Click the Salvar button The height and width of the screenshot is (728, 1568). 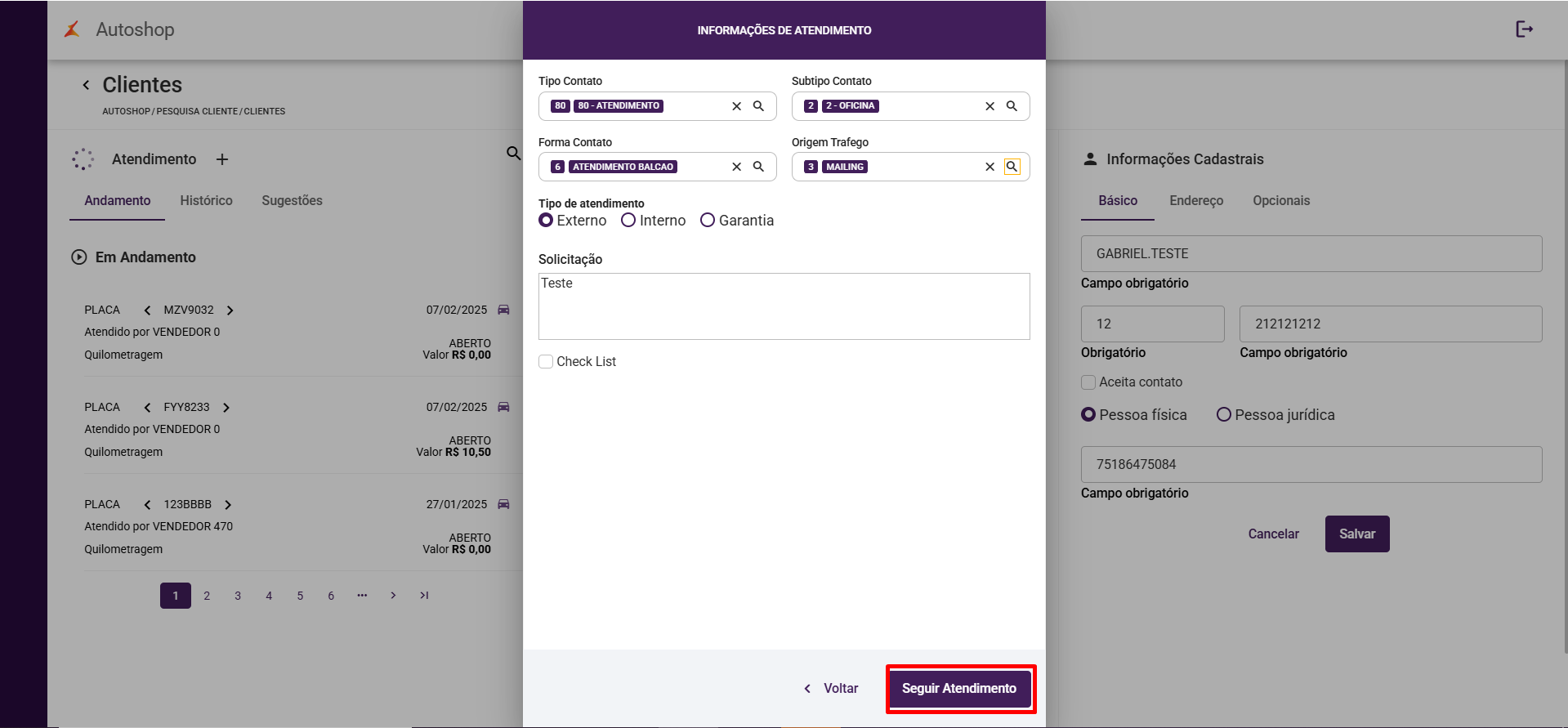point(1357,534)
